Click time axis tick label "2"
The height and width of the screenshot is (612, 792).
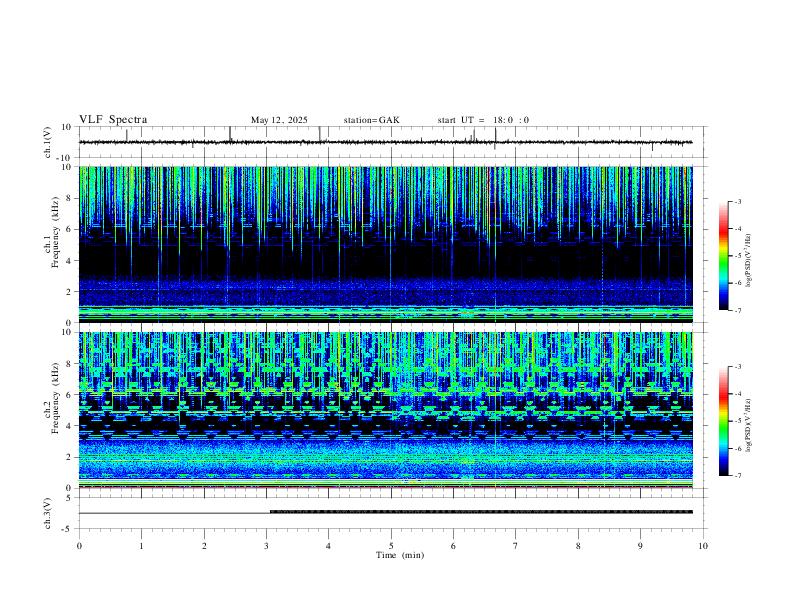tap(204, 546)
